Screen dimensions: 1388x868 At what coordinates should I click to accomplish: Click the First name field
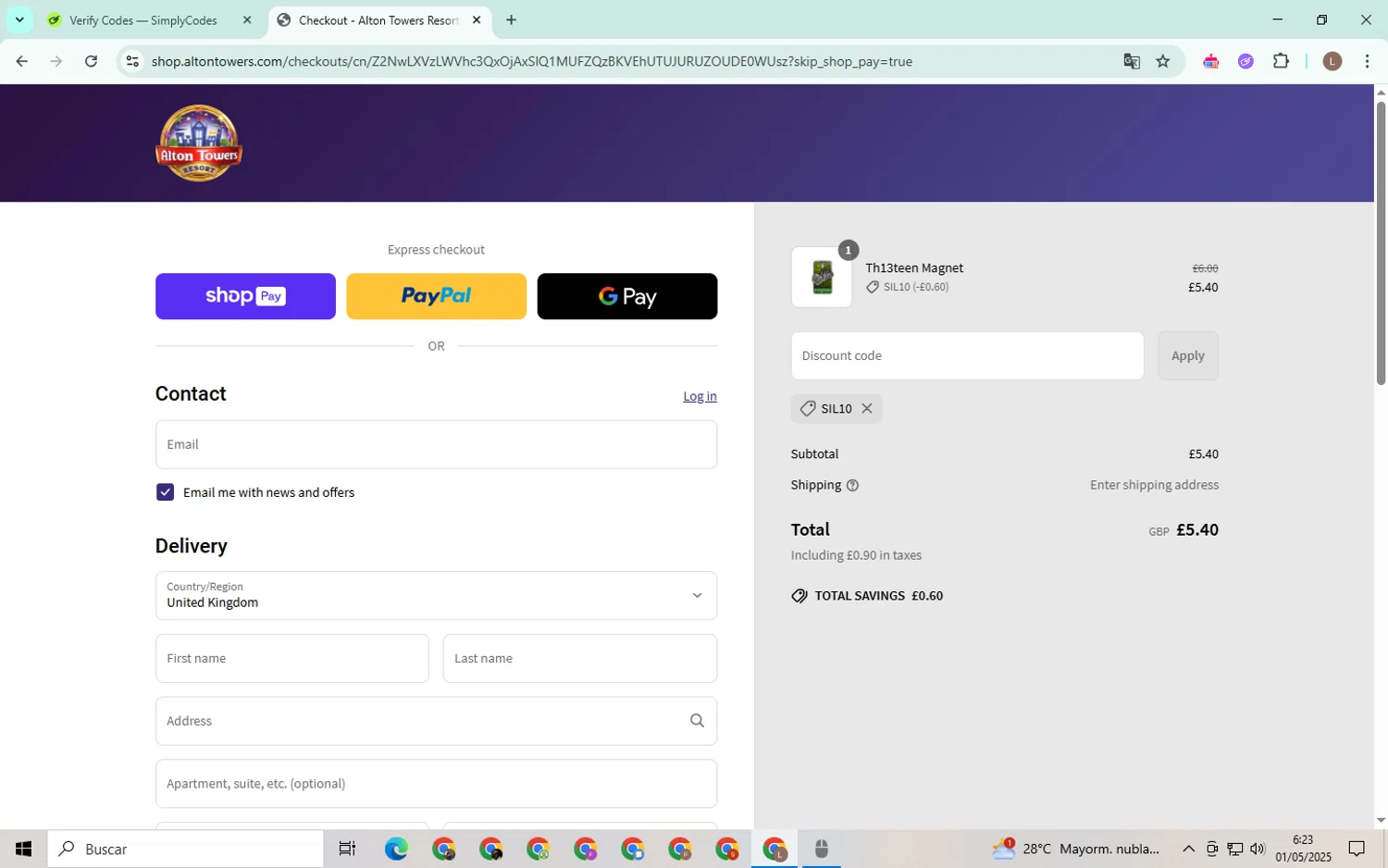coord(291,658)
